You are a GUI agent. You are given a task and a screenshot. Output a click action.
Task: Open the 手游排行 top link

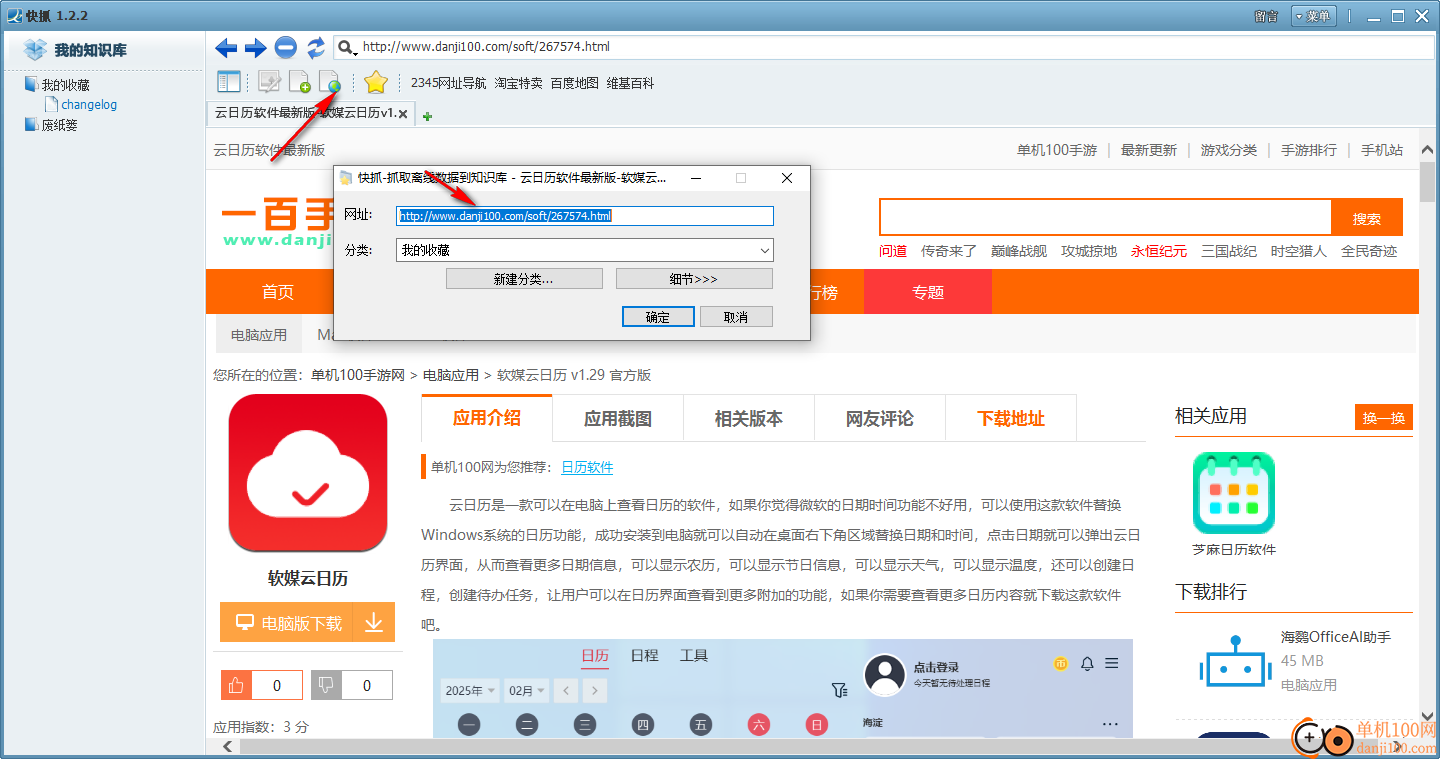tap(1309, 150)
